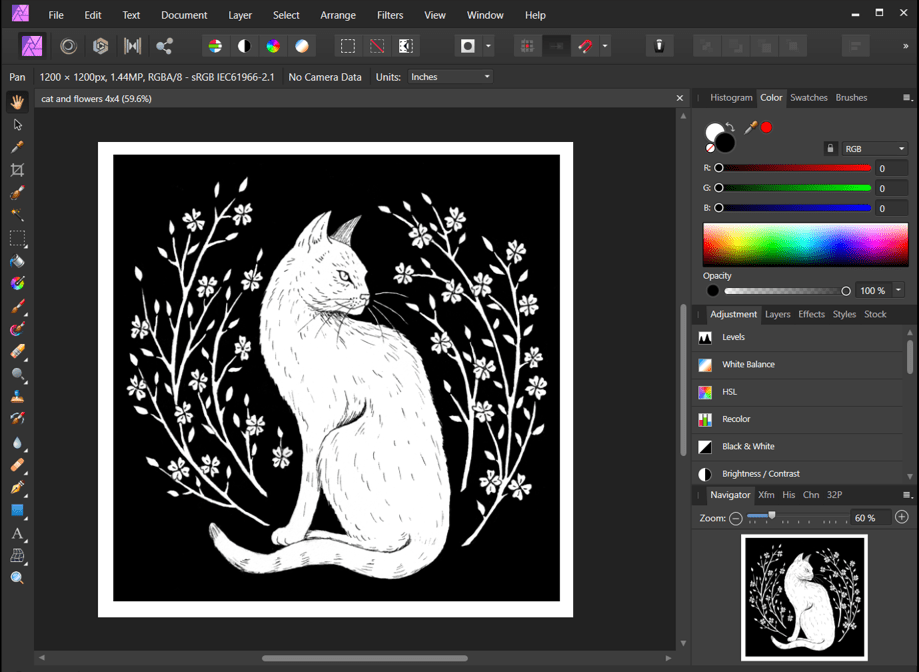Select the Text tool (letter A)

(x=17, y=534)
